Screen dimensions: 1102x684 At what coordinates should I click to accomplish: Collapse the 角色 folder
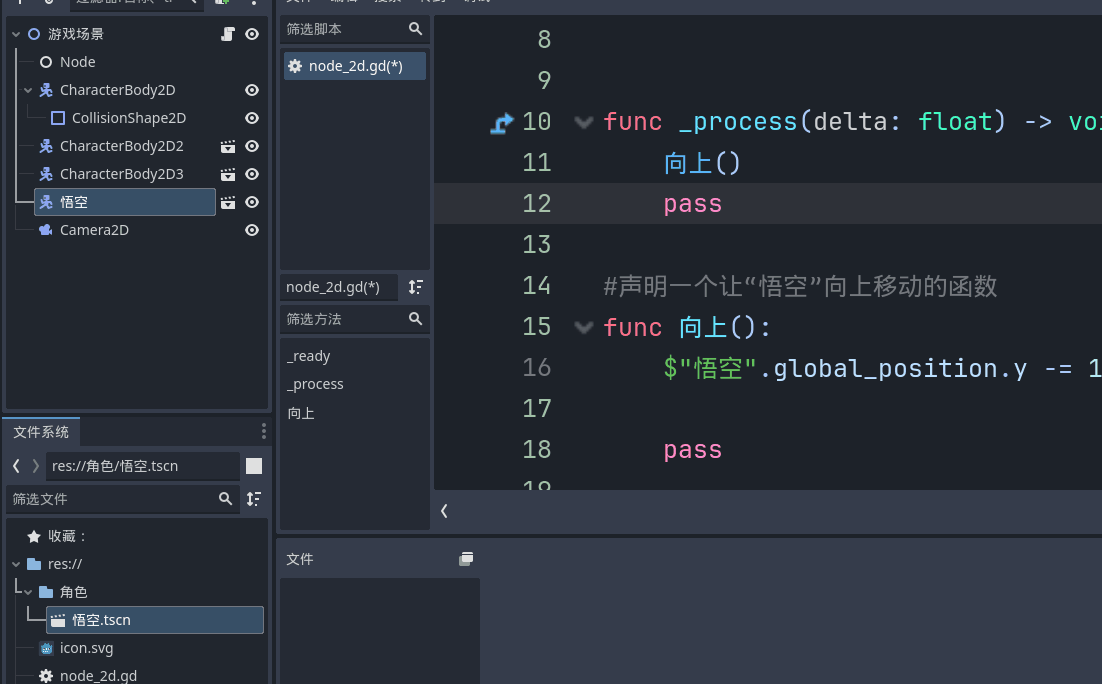(28, 592)
